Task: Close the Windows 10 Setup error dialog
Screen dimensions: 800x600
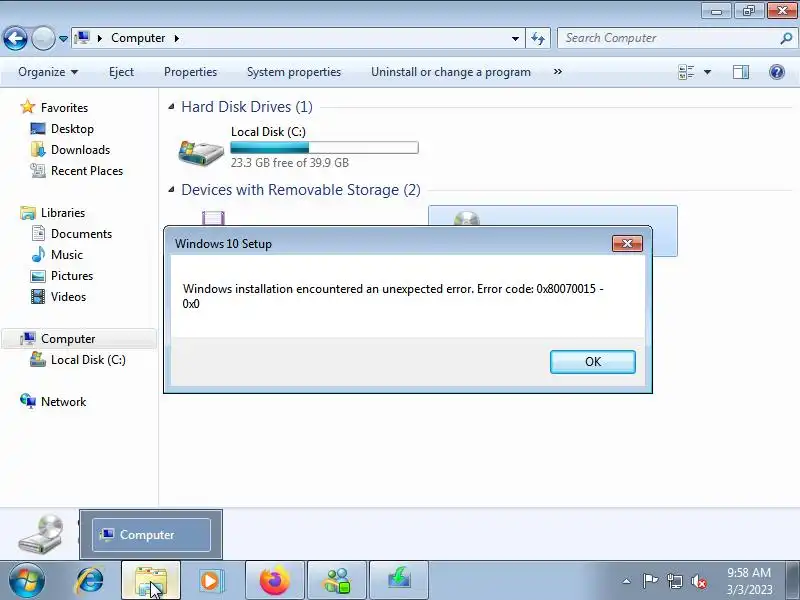Action: coord(627,243)
